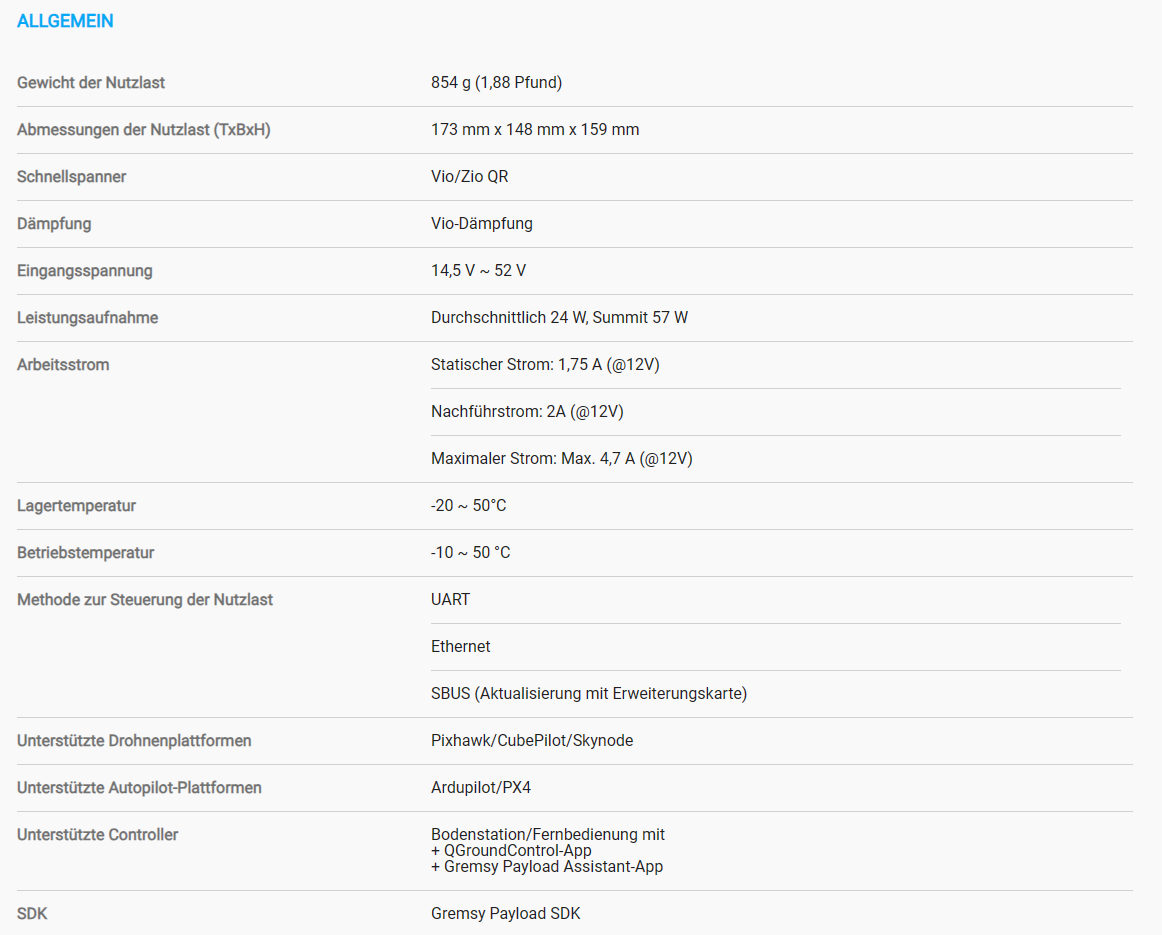Click the Lagertemperatur label
1162x935 pixels.
[76, 506]
